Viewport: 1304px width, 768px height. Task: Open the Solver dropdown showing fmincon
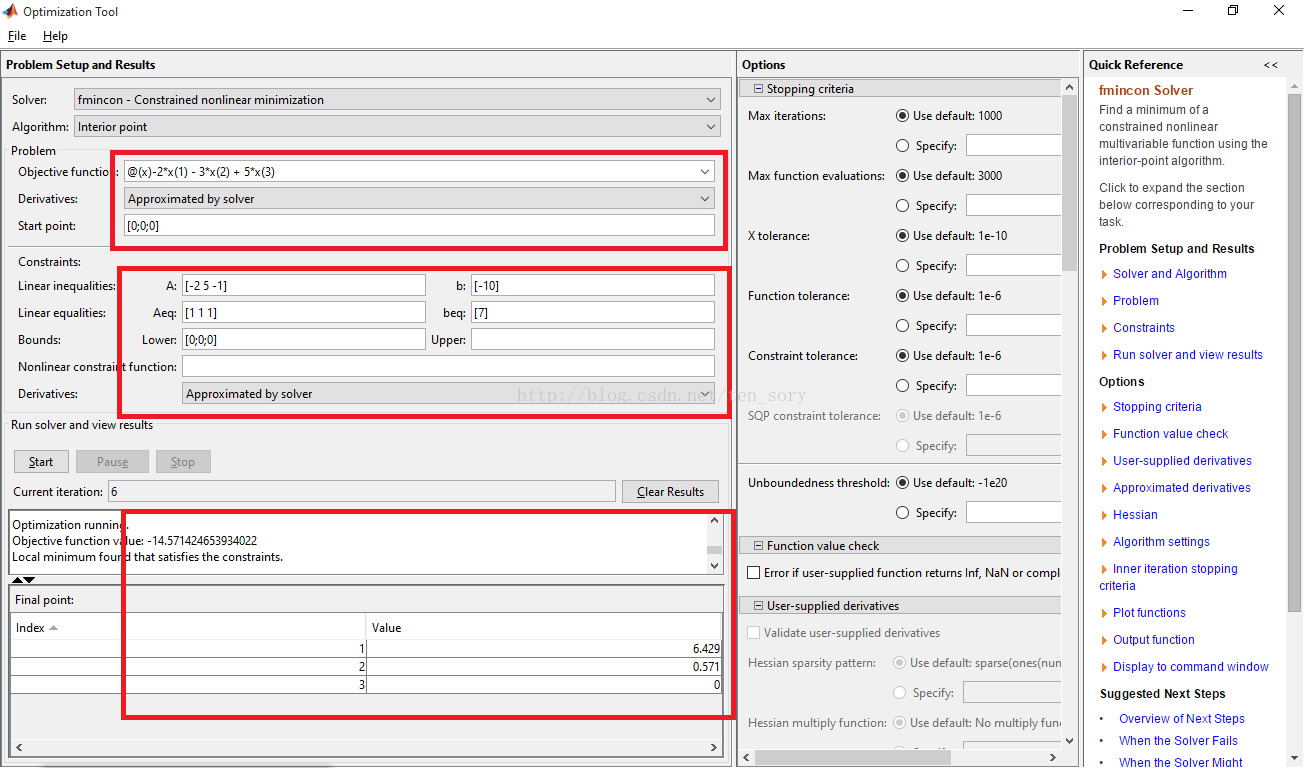coord(398,100)
